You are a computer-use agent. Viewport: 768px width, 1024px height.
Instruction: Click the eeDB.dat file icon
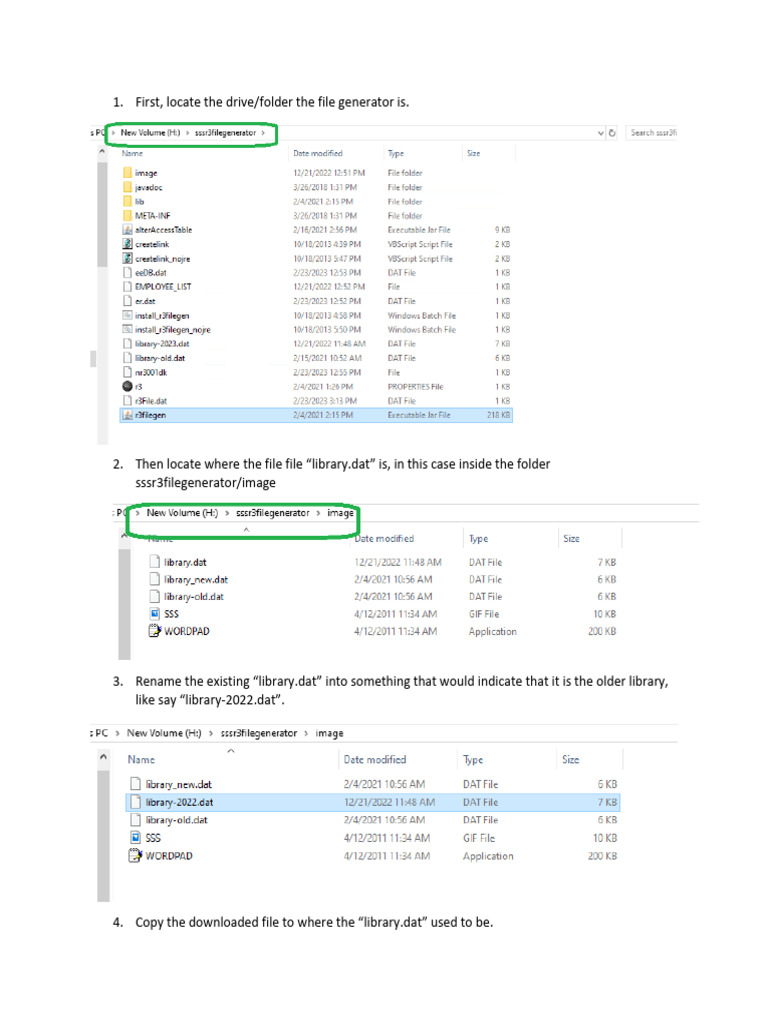pos(127,272)
